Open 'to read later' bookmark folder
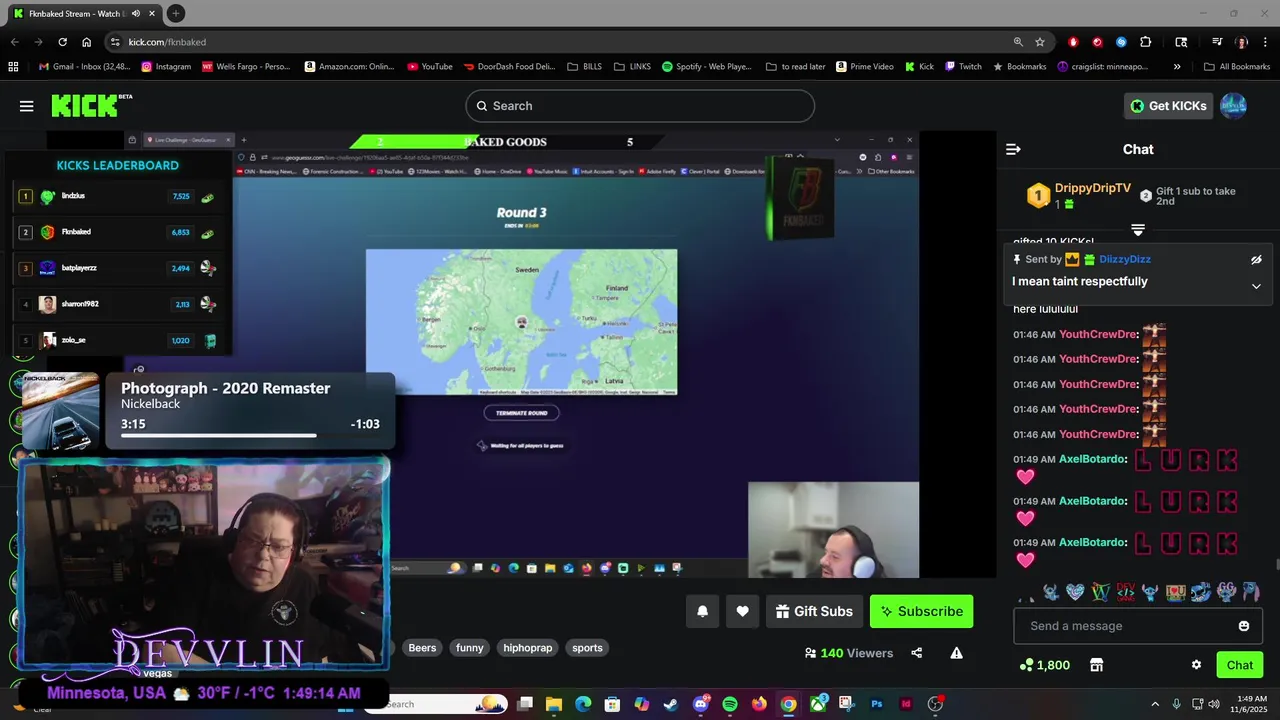The height and width of the screenshot is (720, 1280). [796, 67]
